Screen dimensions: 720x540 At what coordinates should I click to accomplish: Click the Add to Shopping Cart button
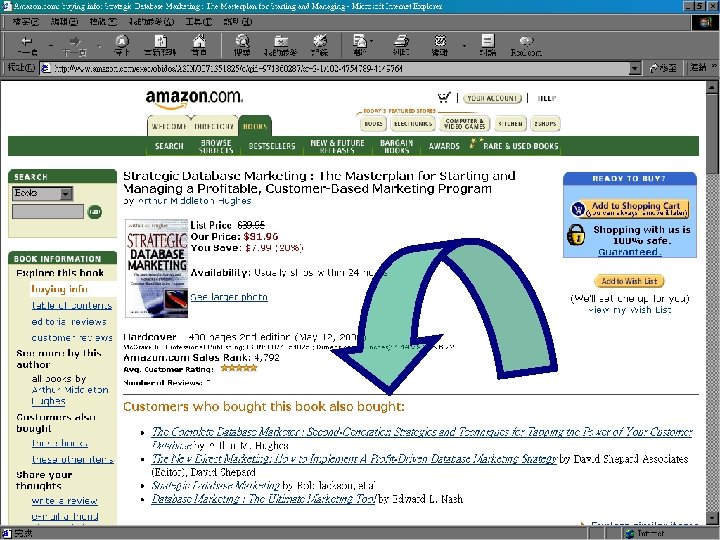(630, 208)
